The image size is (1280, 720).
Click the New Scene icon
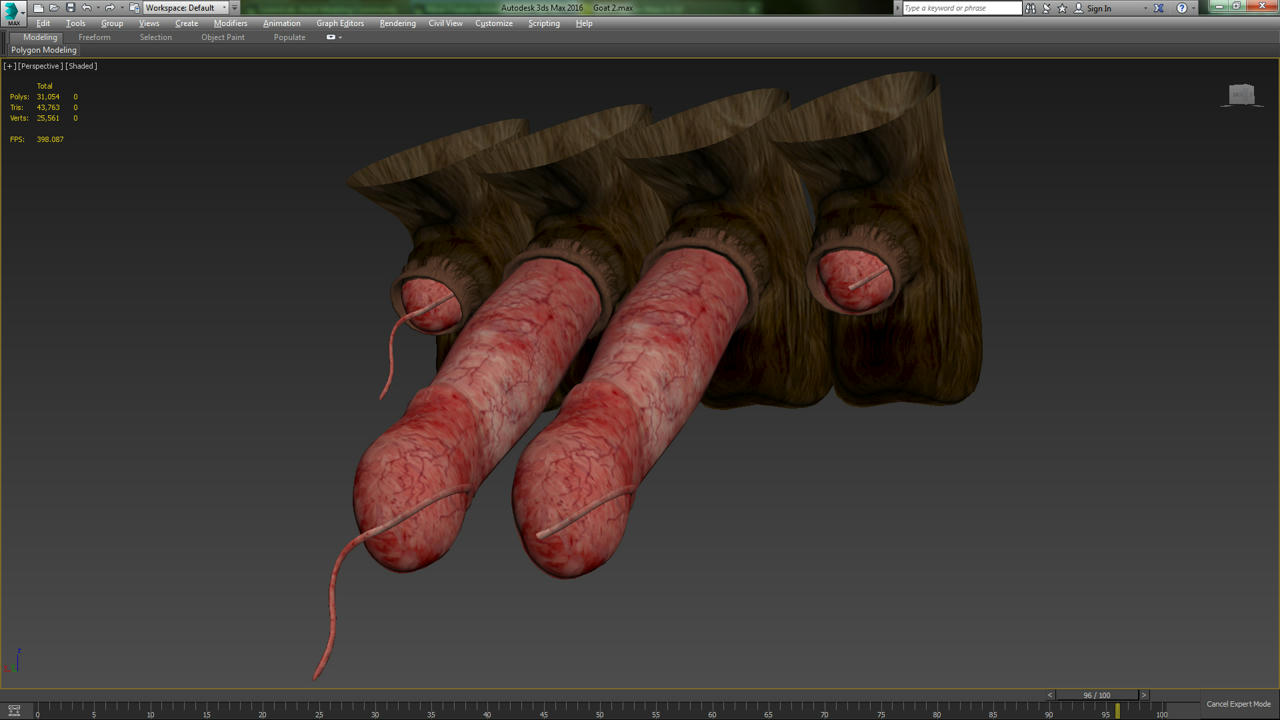[x=38, y=8]
